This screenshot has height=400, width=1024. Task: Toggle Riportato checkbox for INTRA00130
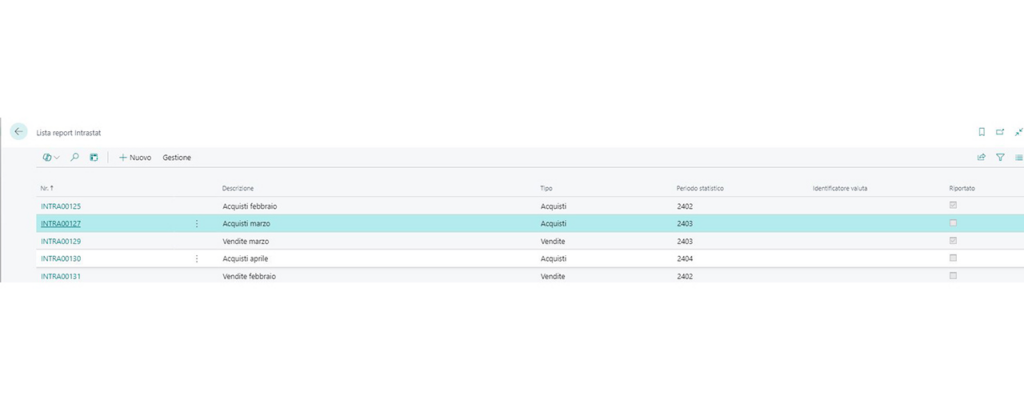tap(953, 258)
